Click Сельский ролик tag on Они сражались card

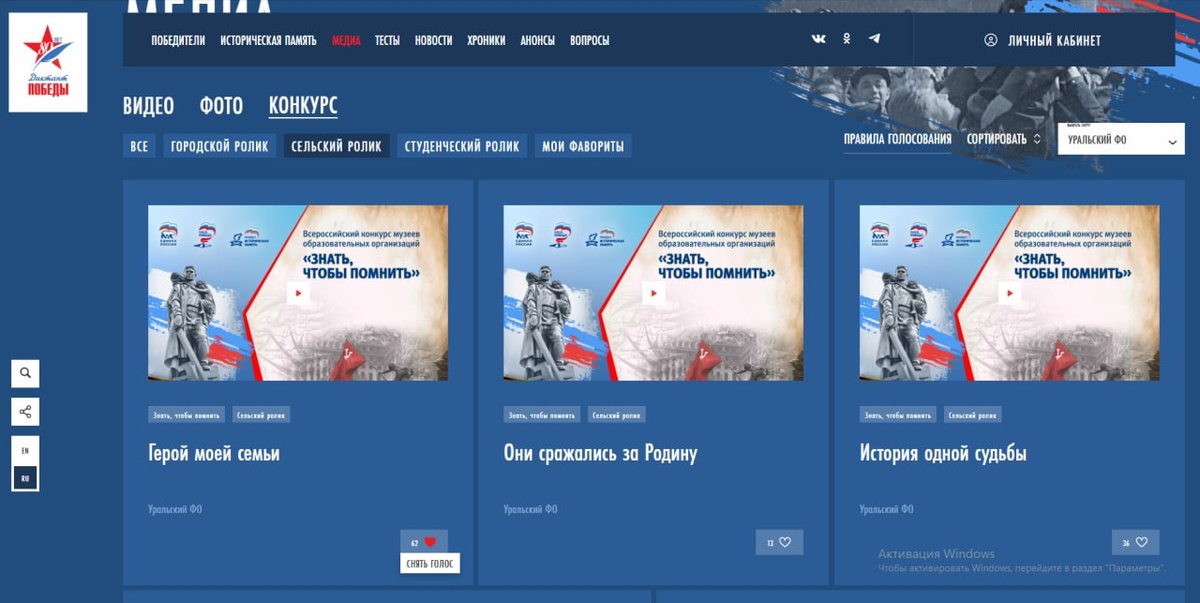(617, 415)
